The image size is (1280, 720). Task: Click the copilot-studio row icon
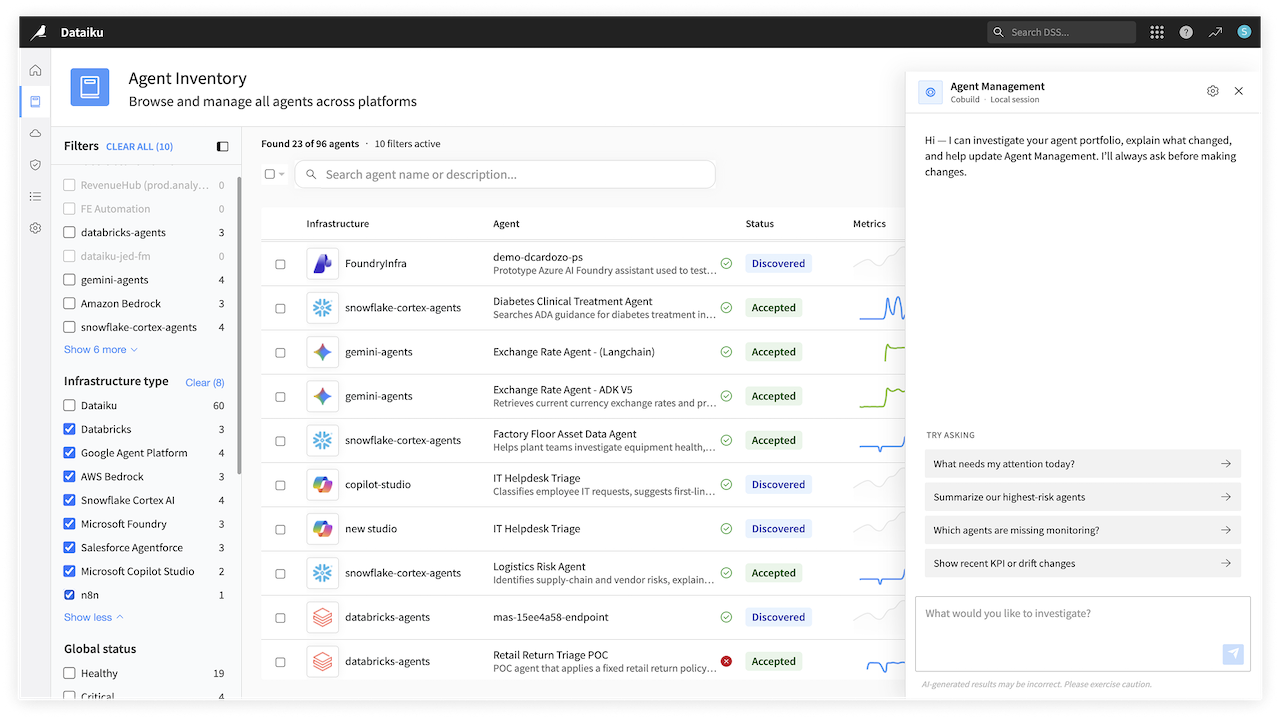click(322, 485)
